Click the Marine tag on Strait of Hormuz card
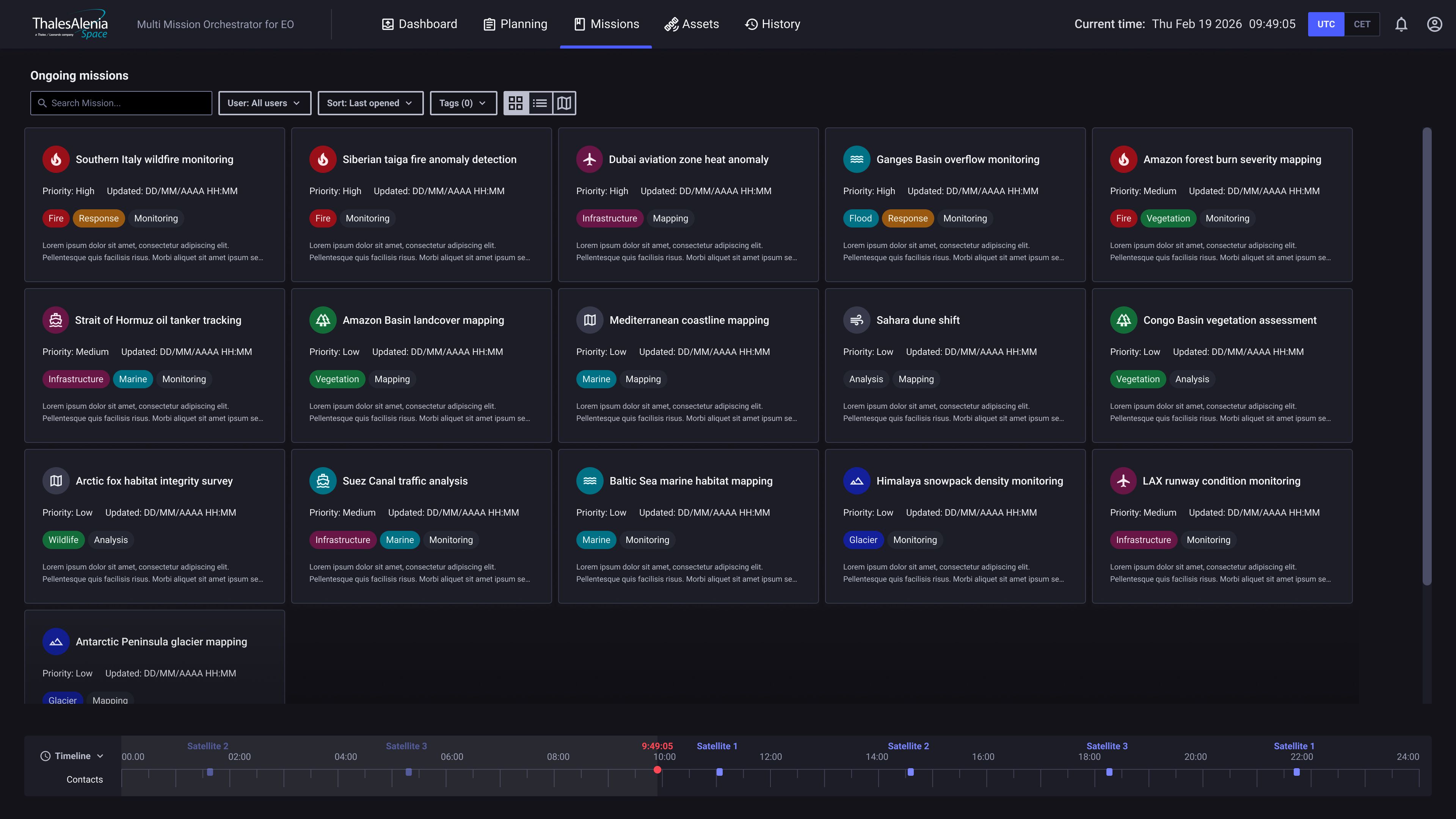Screen dimensions: 1456x819 point(133,379)
